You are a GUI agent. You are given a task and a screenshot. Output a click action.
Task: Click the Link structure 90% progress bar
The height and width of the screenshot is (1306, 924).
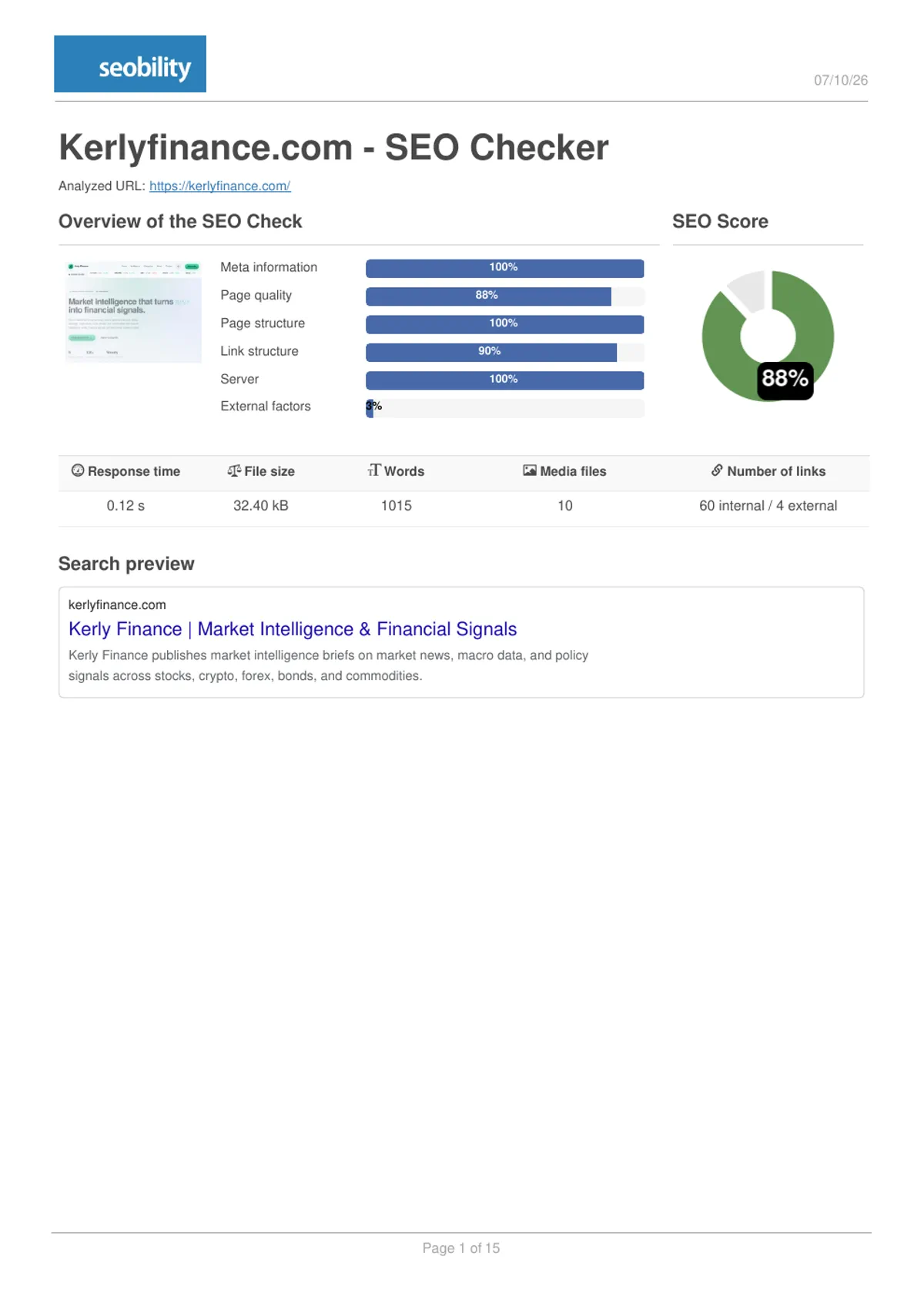coord(504,352)
